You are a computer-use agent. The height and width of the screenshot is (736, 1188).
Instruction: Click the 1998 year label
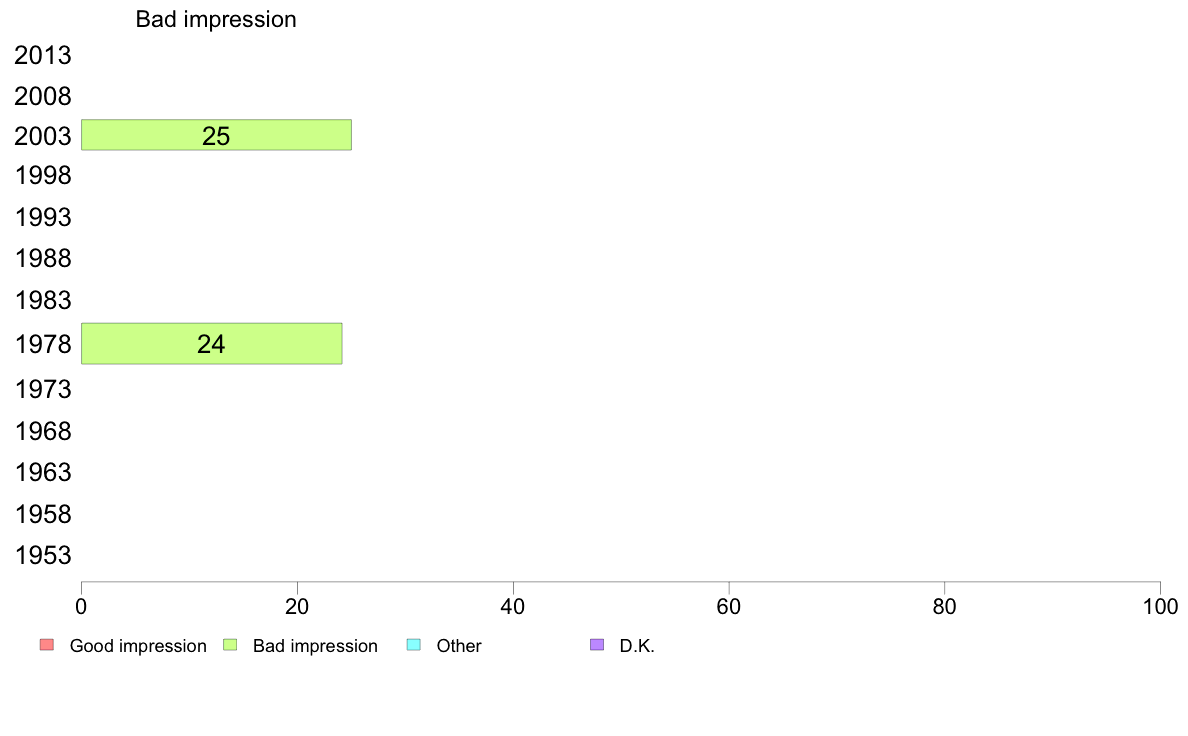pyautogui.click(x=42, y=176)
